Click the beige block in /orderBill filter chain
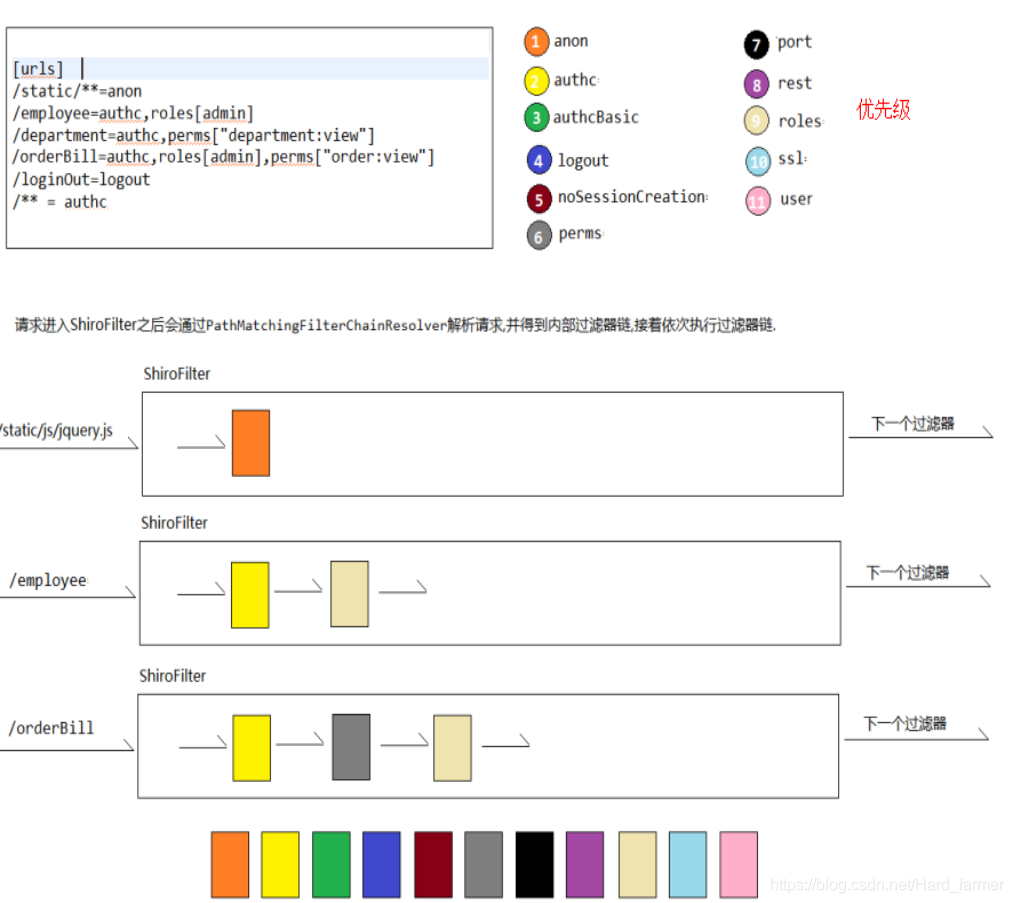 (x=452, y=748)
